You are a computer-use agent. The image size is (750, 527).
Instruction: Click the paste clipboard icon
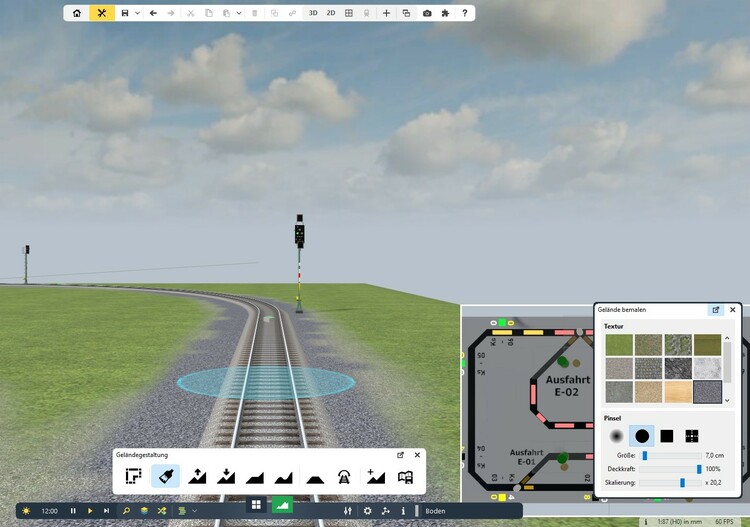[x=226, y=13]
